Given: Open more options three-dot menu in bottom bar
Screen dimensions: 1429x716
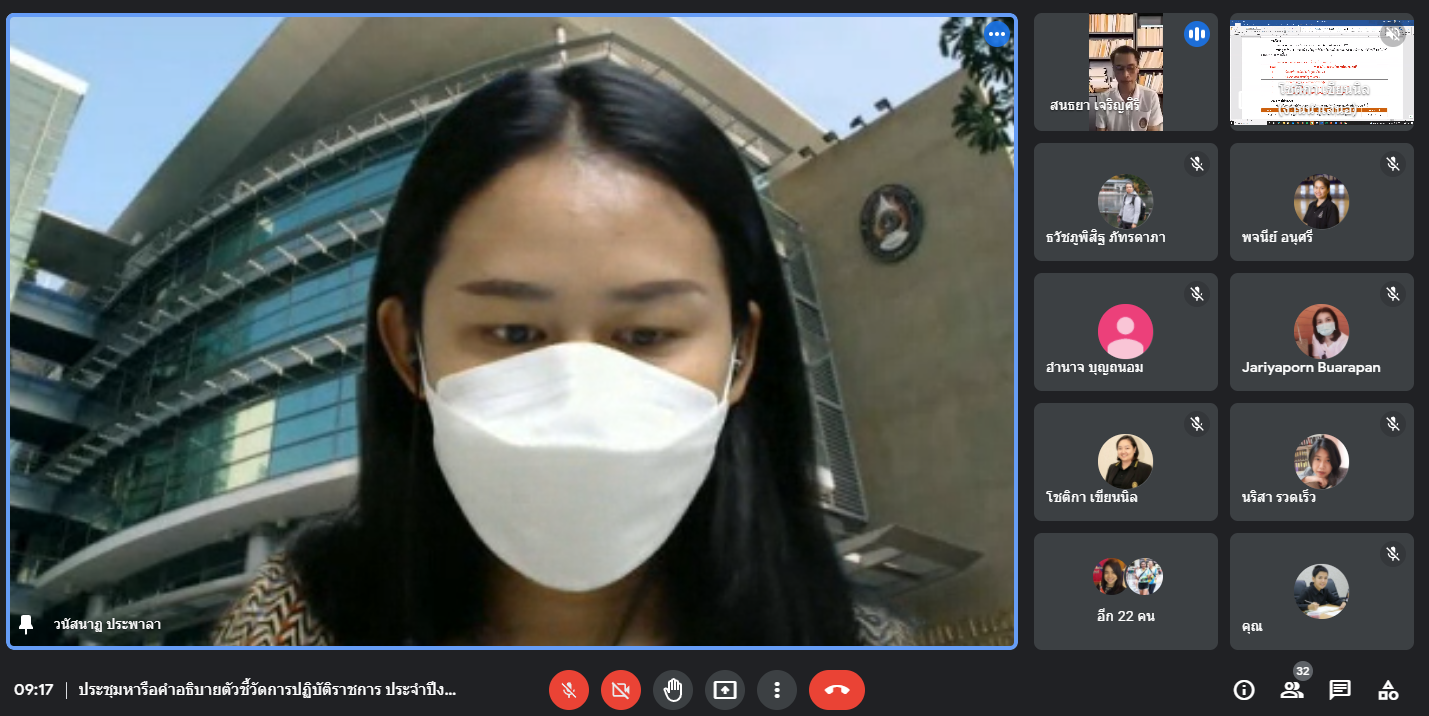Looking at the screenshot, I should (x=777, y=690).
